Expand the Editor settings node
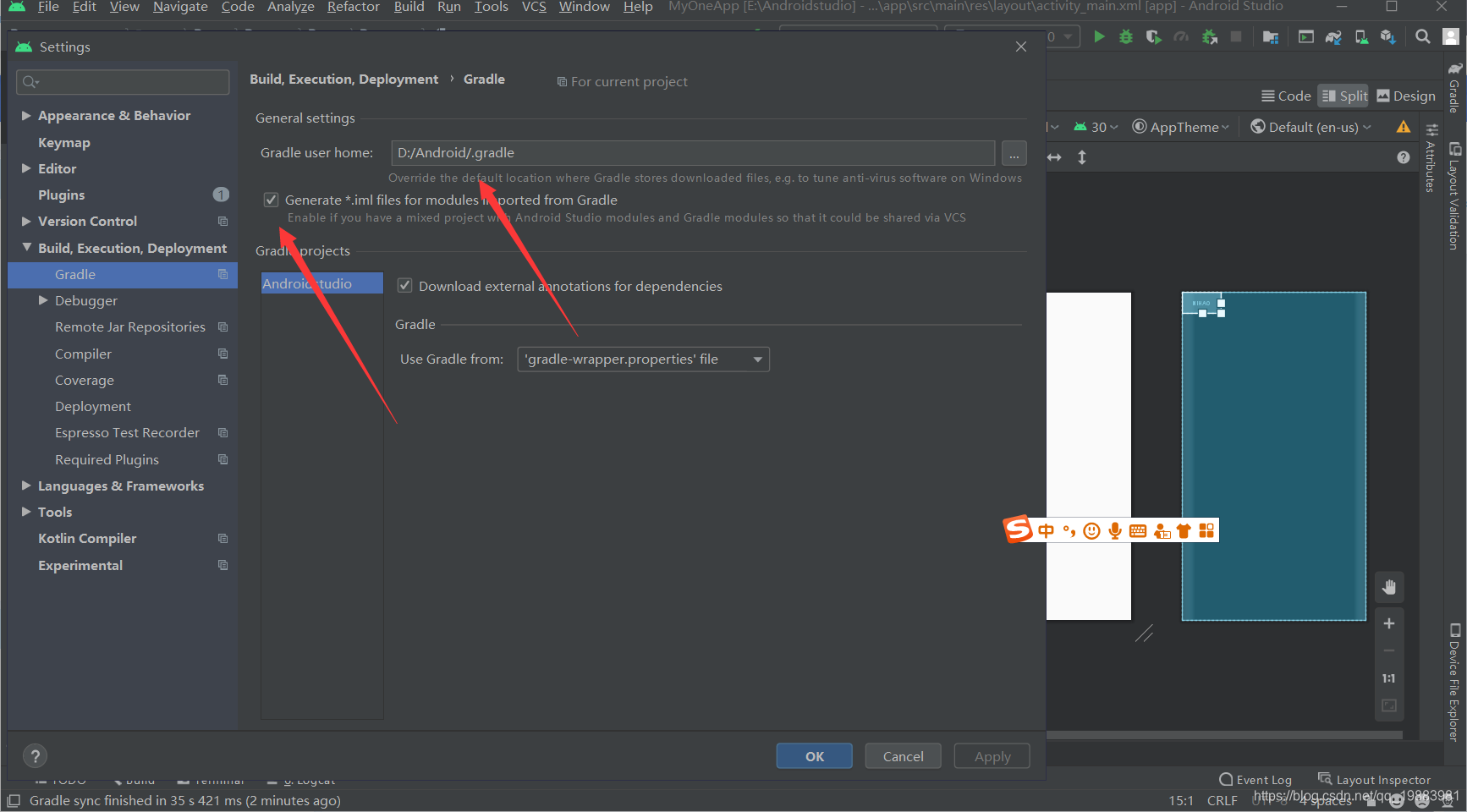The height and width of the screenshot is (812, 1467). (x=26, y=168)
